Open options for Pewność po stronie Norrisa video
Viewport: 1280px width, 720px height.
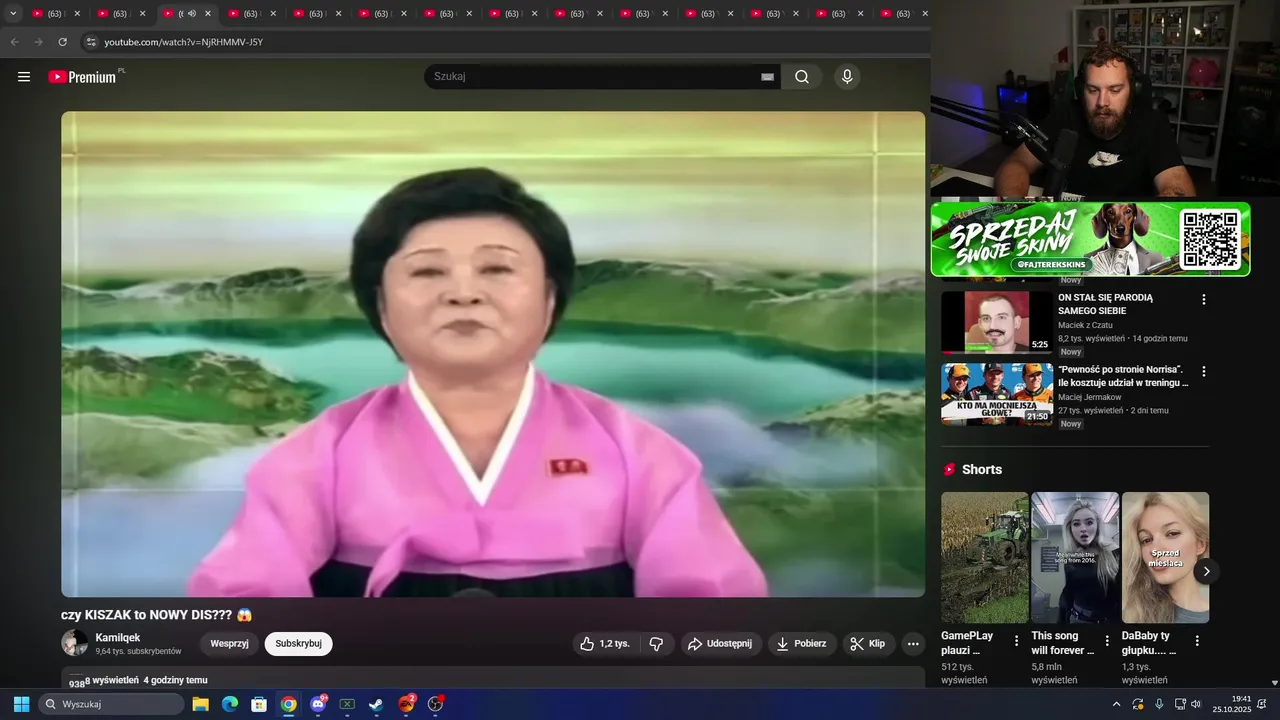click(x=1204, y=371)
